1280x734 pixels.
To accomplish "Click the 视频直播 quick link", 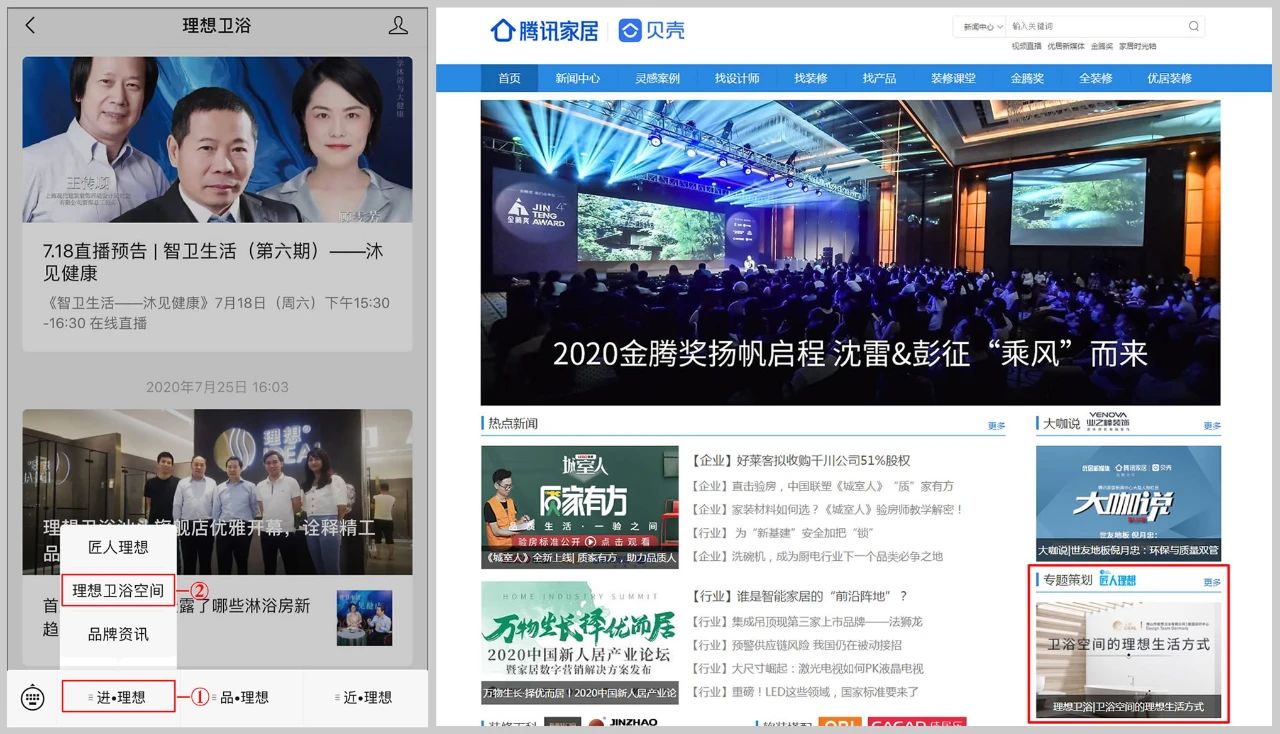I will (x=1026, y=46).
